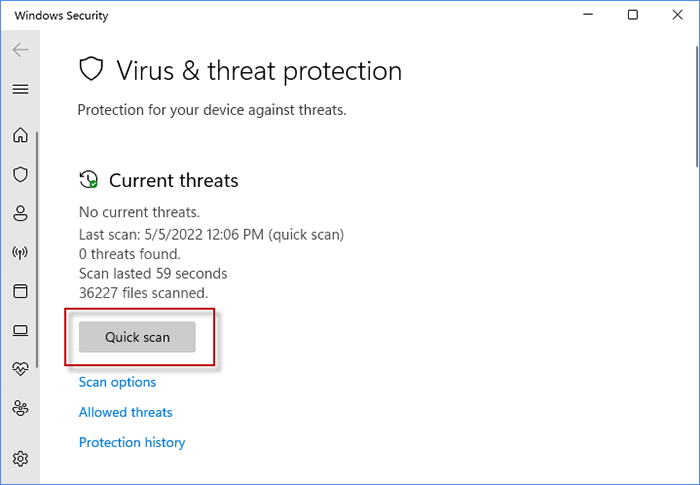Minimize the Windows Security window
Screen dimensions: 700x485
click(587, 15)
